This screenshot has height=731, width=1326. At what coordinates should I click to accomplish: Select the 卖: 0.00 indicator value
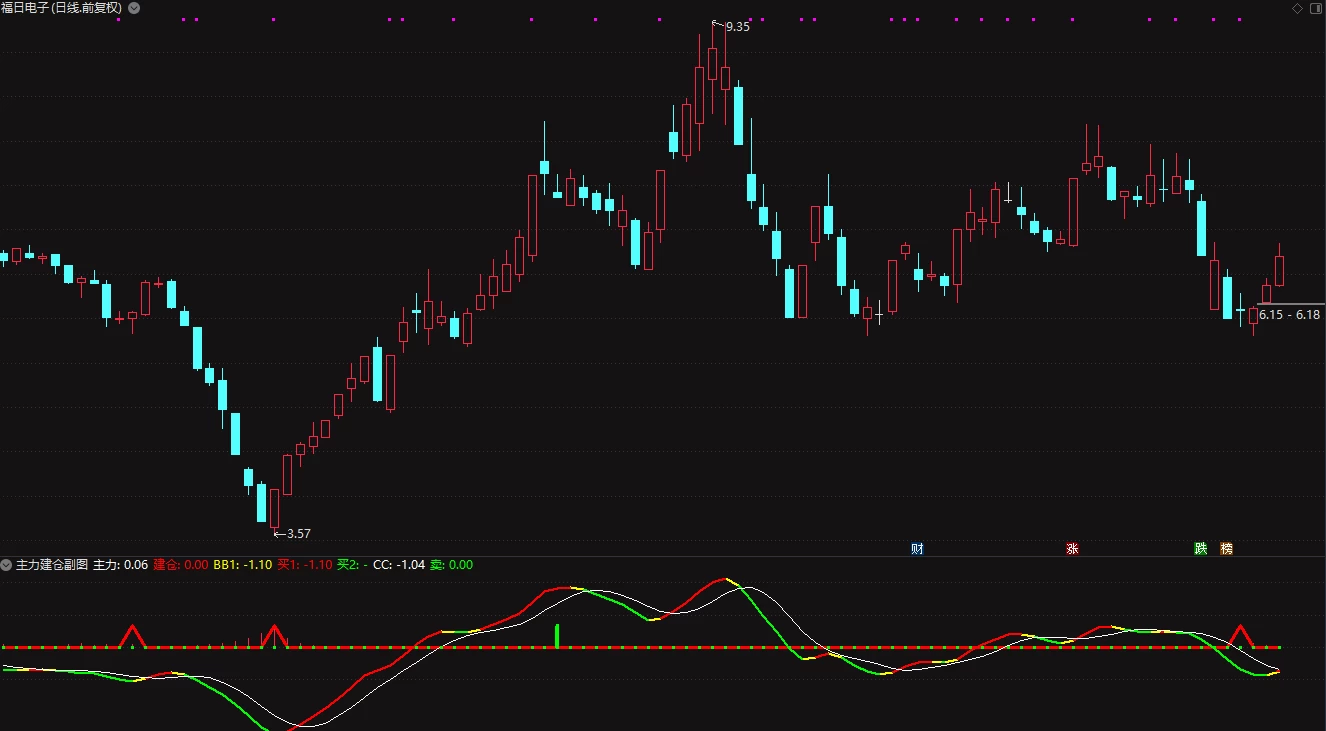[452, 565]
